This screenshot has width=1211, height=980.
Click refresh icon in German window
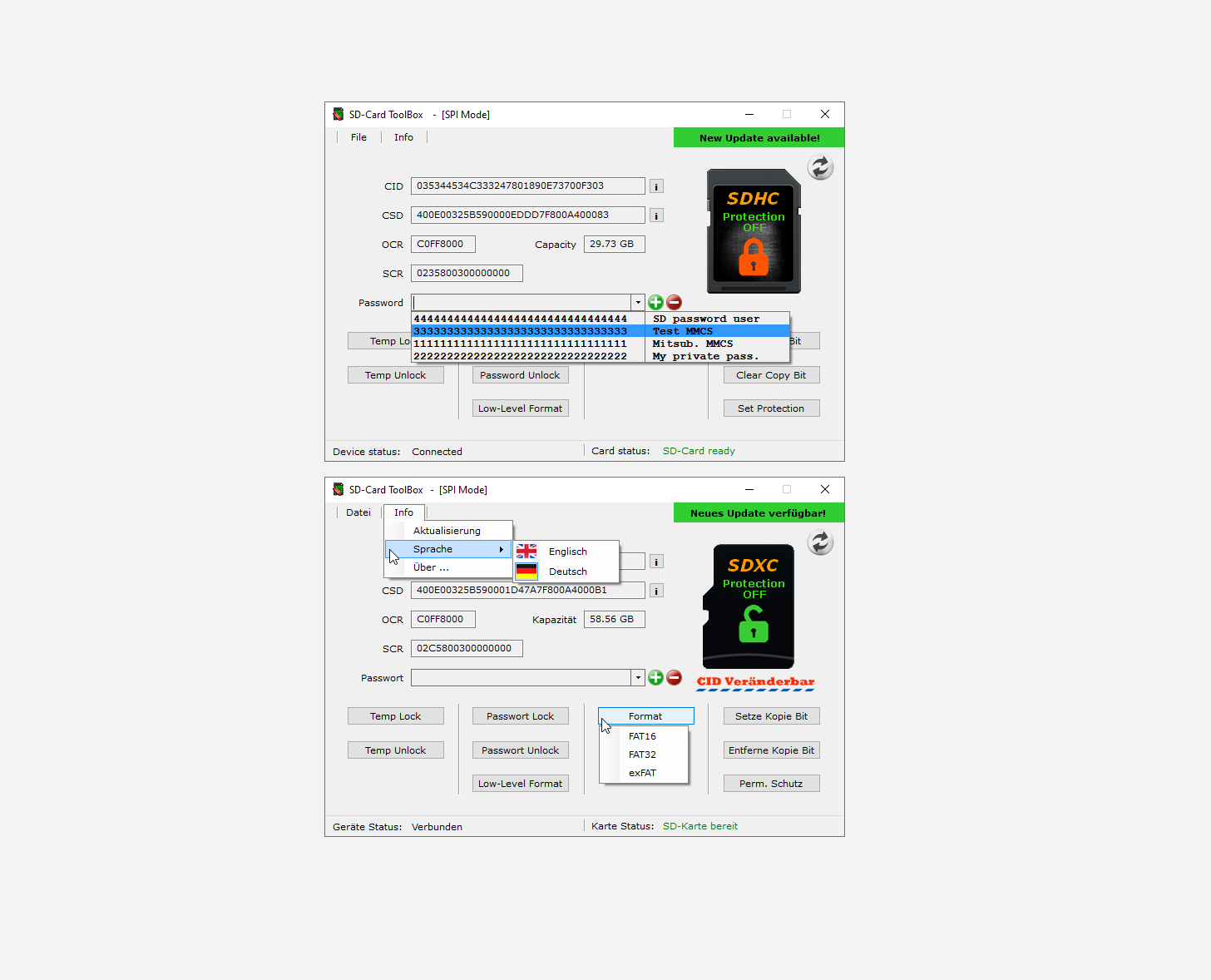[x=820, y=542]
